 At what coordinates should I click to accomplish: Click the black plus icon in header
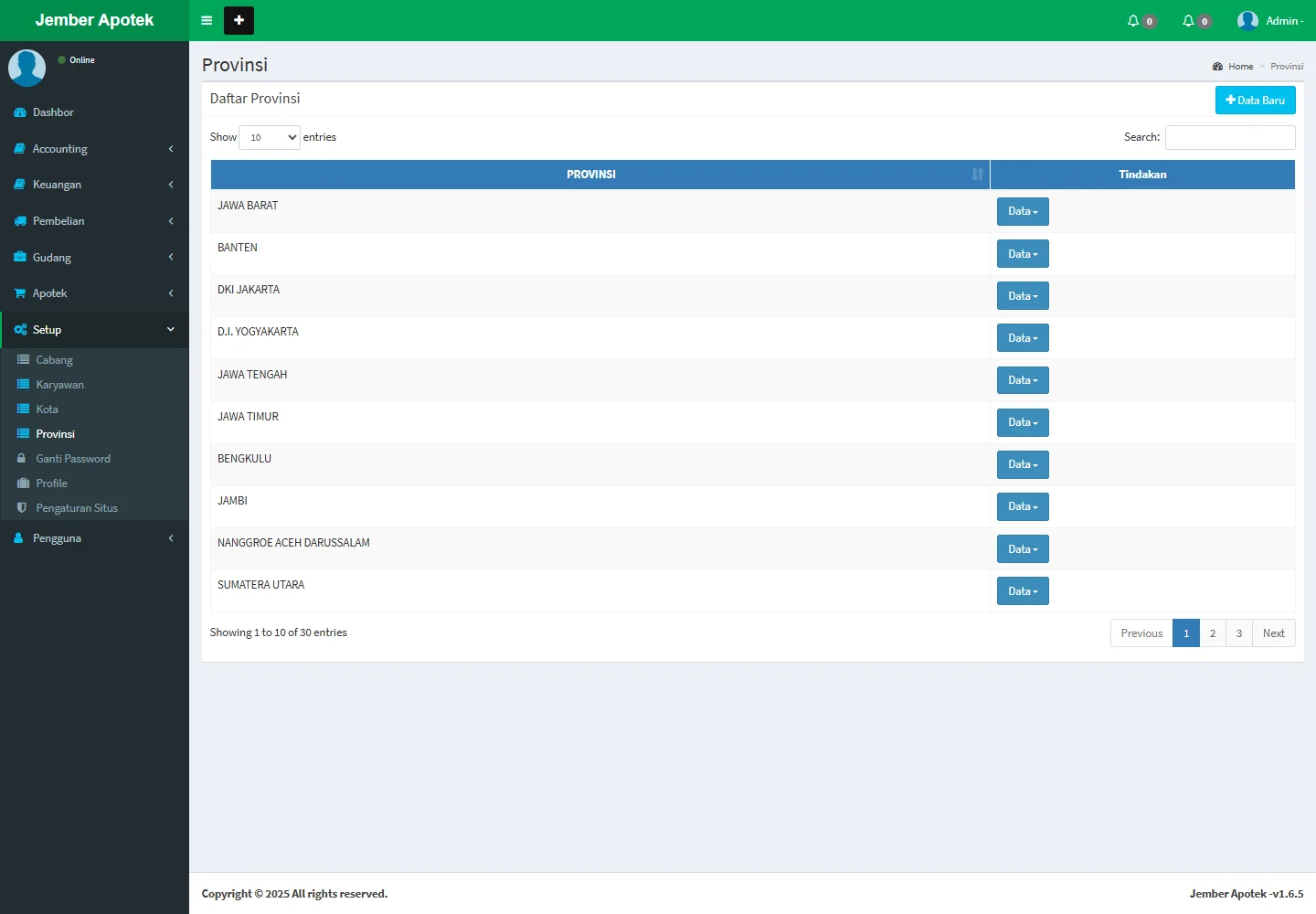[239, 20]
